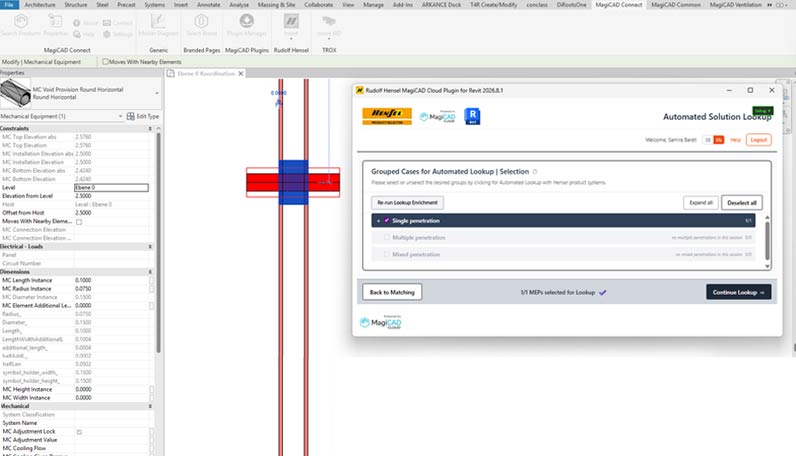This screenshot has height=456, width=796.
Task: Open the Rudolf Hensel Insert dropdown arrow
Action: (x=291, y=39)
